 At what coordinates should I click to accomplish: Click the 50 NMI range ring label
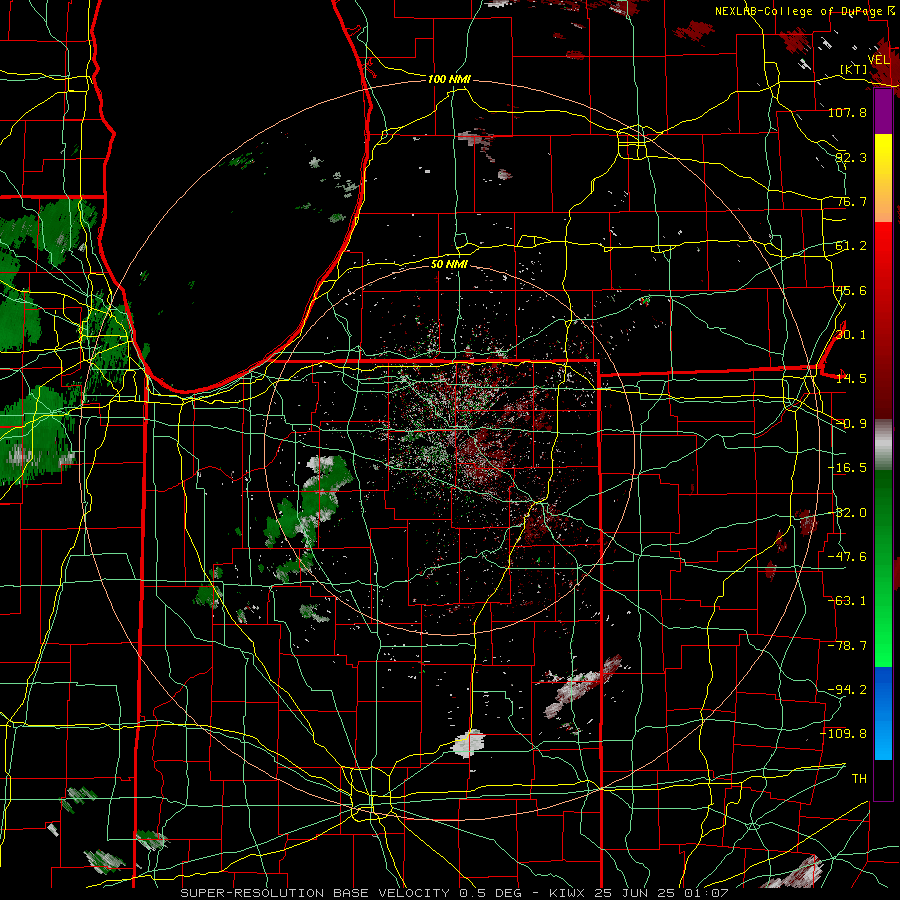(x=449, y=264)
